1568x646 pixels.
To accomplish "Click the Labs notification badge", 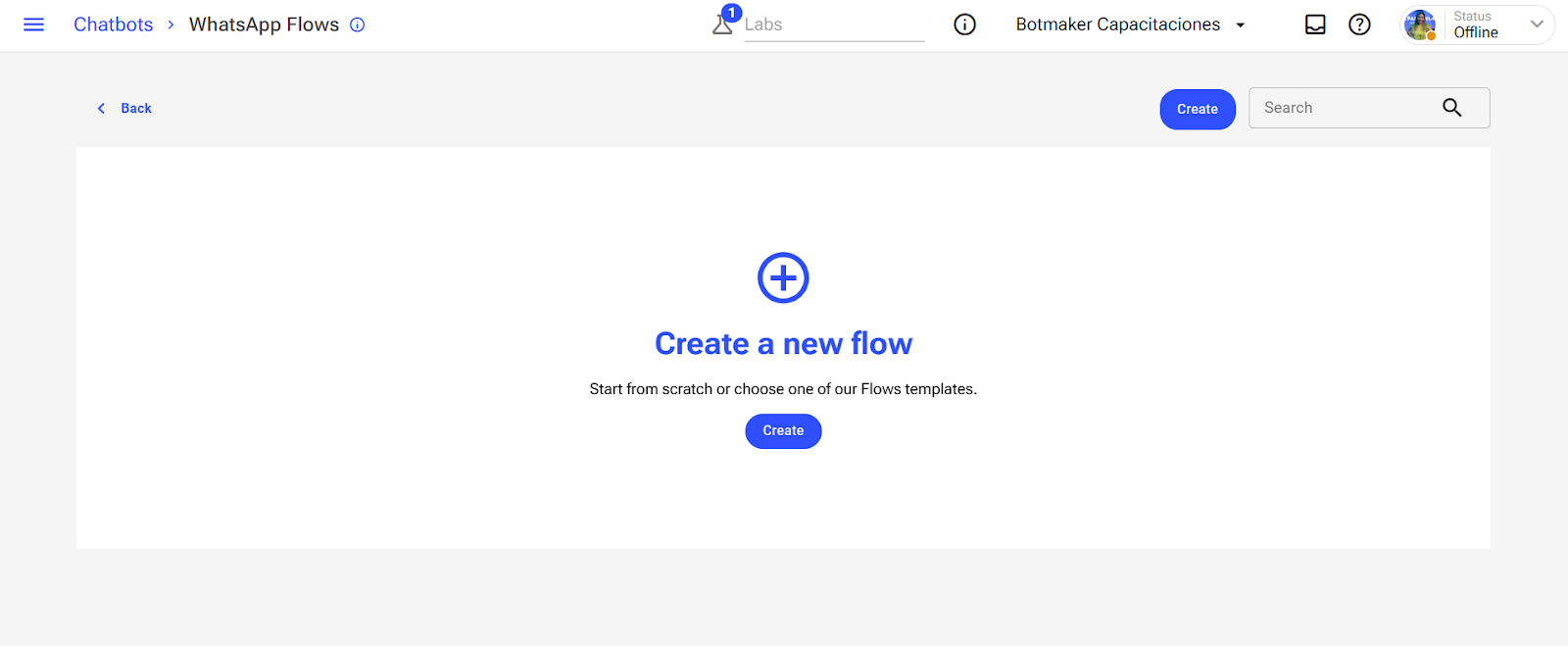I will tap(731, 13).
